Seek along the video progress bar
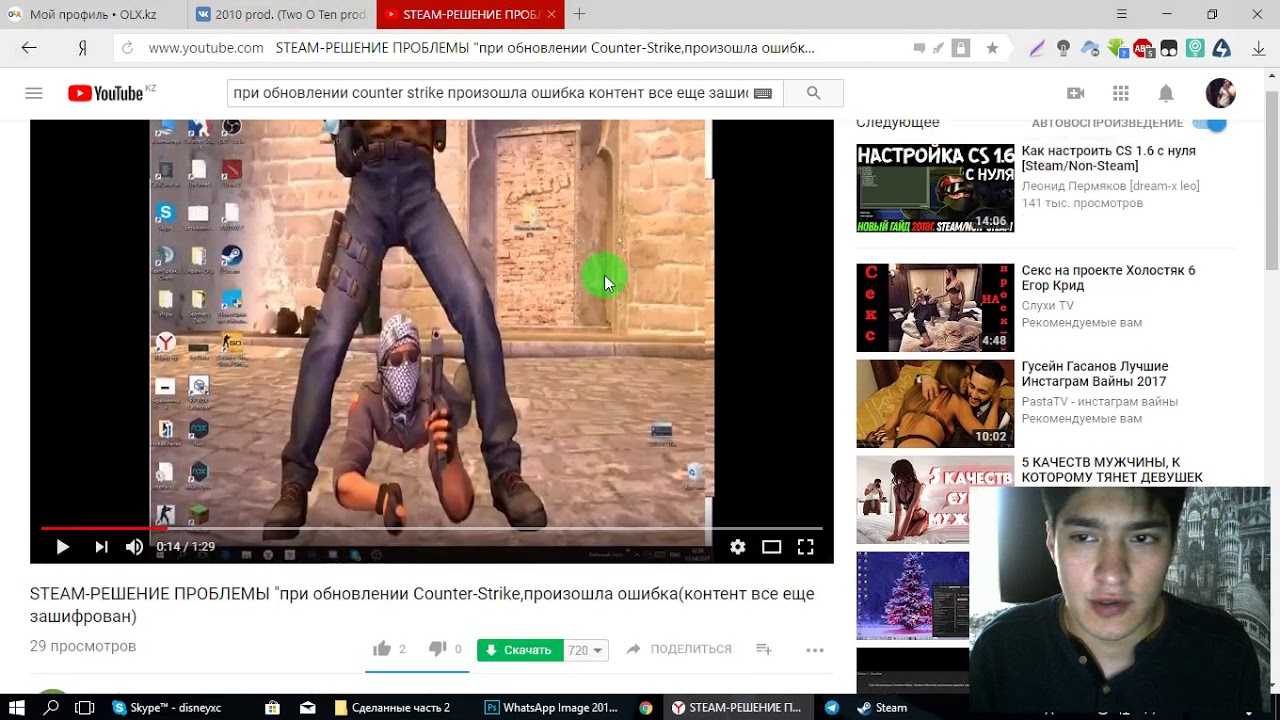This screenshot has width=1280, height=720. 432,528
